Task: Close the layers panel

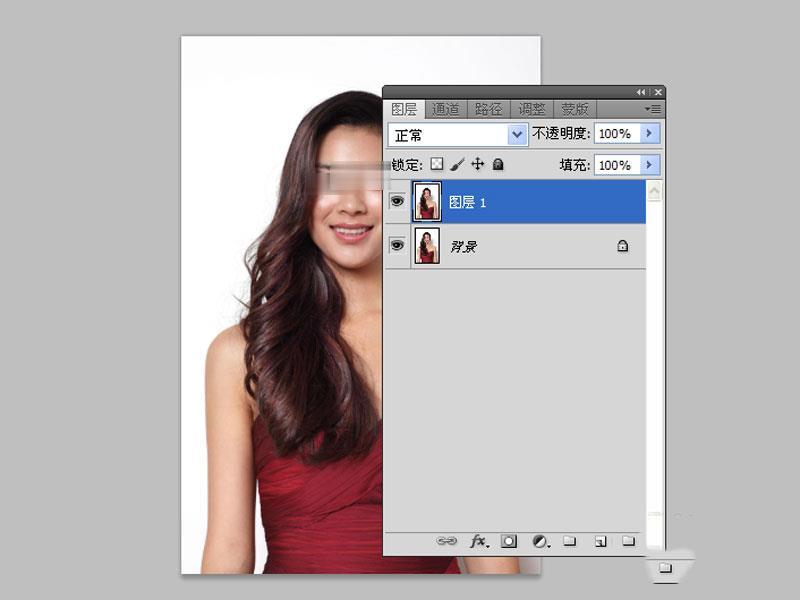Action: (658, 92)
